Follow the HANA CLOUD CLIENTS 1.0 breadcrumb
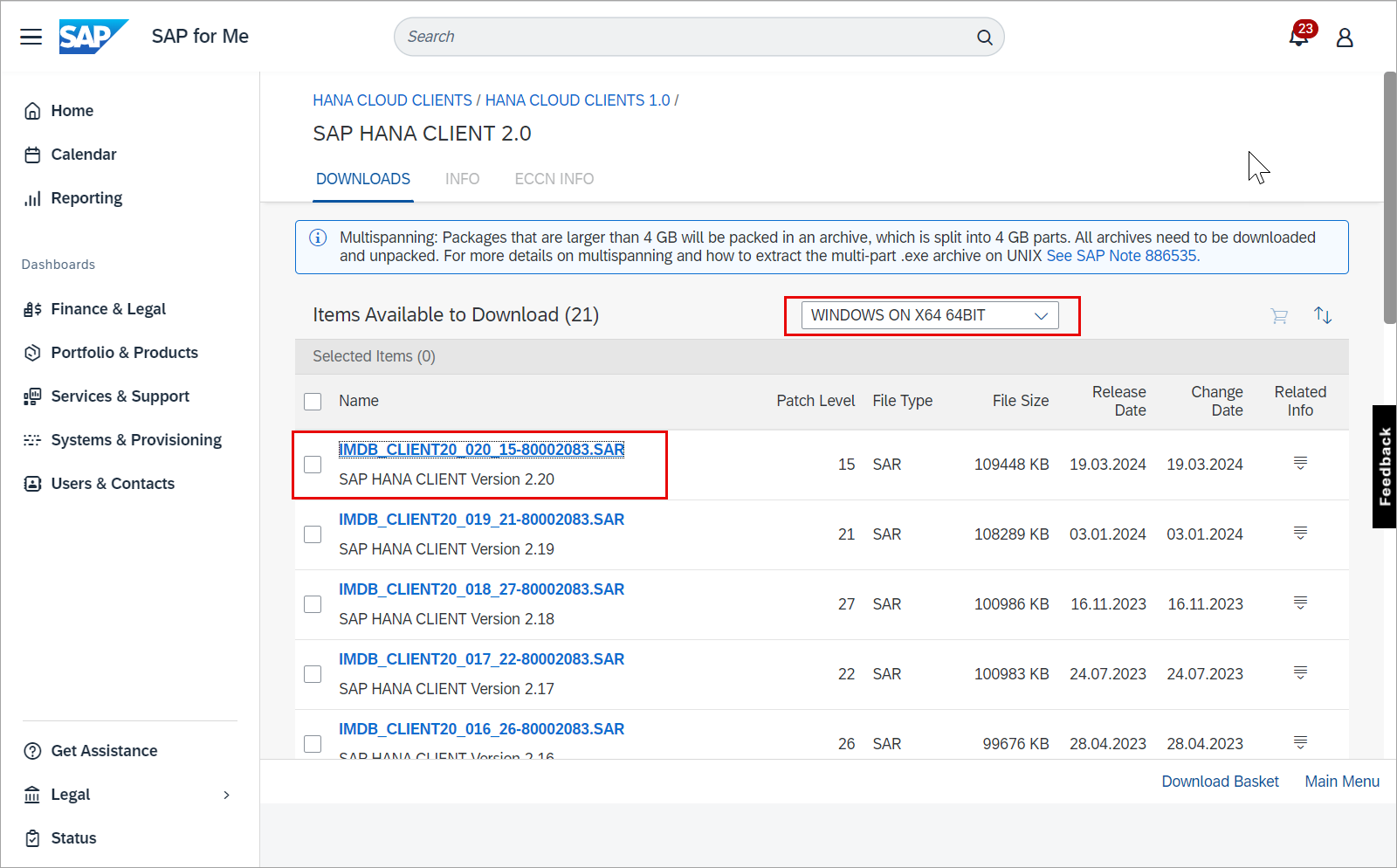This screenshot has height=868, width=1397. click(578, 100)
